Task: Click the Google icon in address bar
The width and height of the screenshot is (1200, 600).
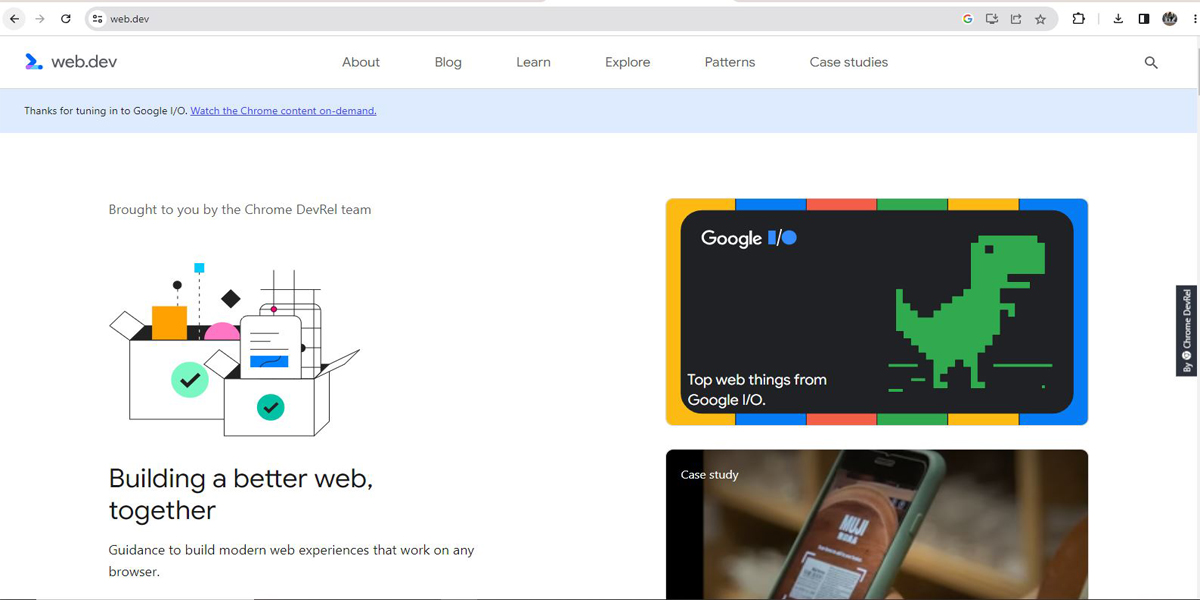Action: point(967,19)
